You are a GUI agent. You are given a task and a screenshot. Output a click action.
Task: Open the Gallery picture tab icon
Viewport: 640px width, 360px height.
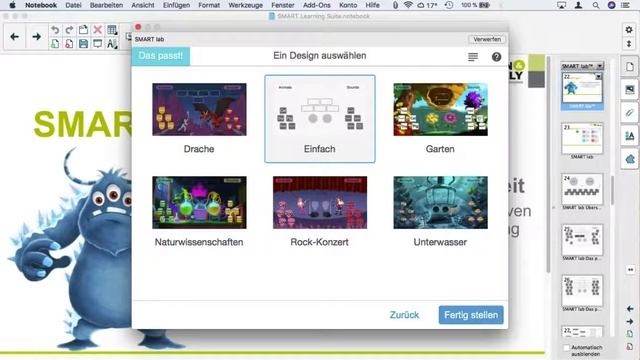coord(629,89)
